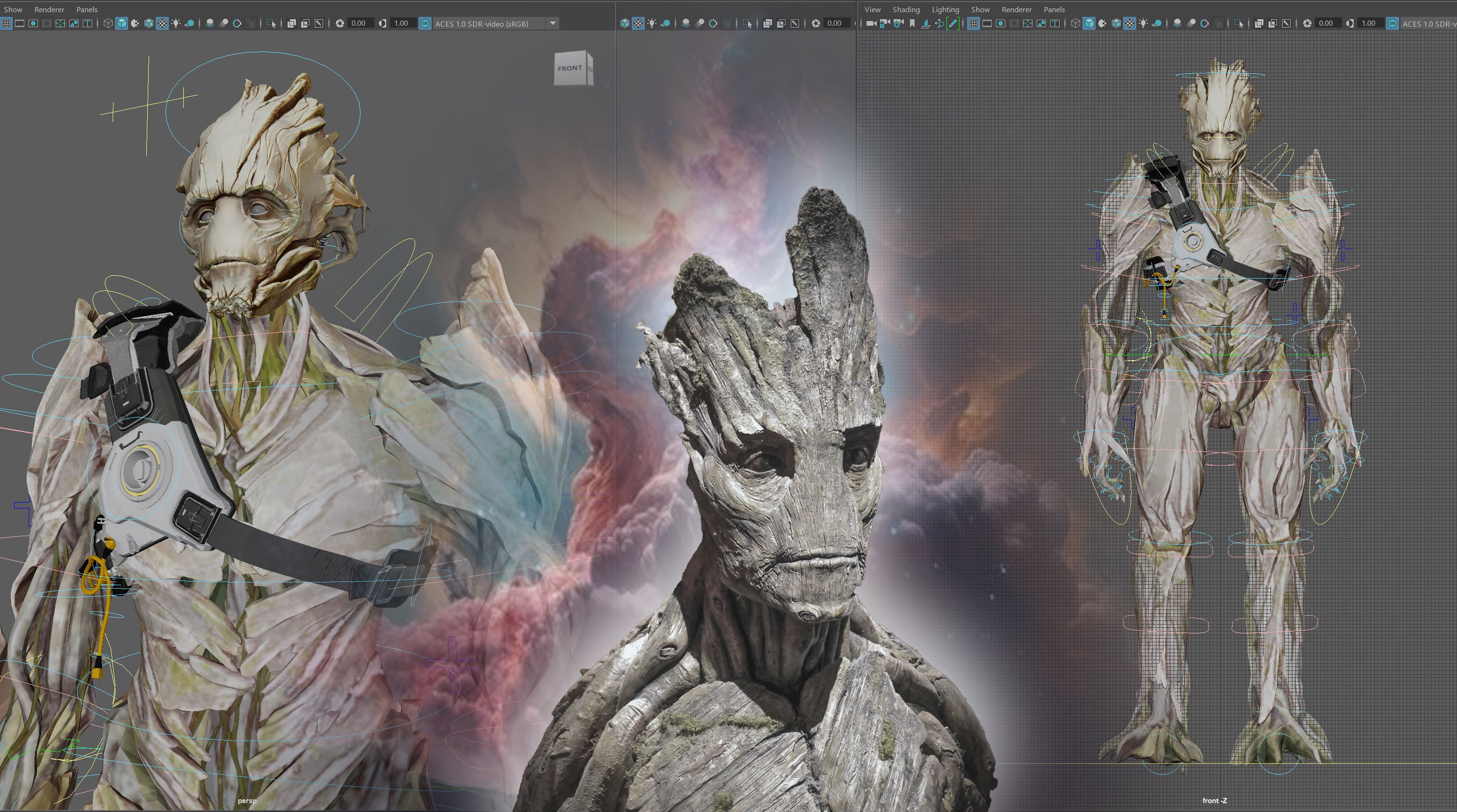
Task: Toggle Textured display in front -Z panel
Action: click(1130, 23)
